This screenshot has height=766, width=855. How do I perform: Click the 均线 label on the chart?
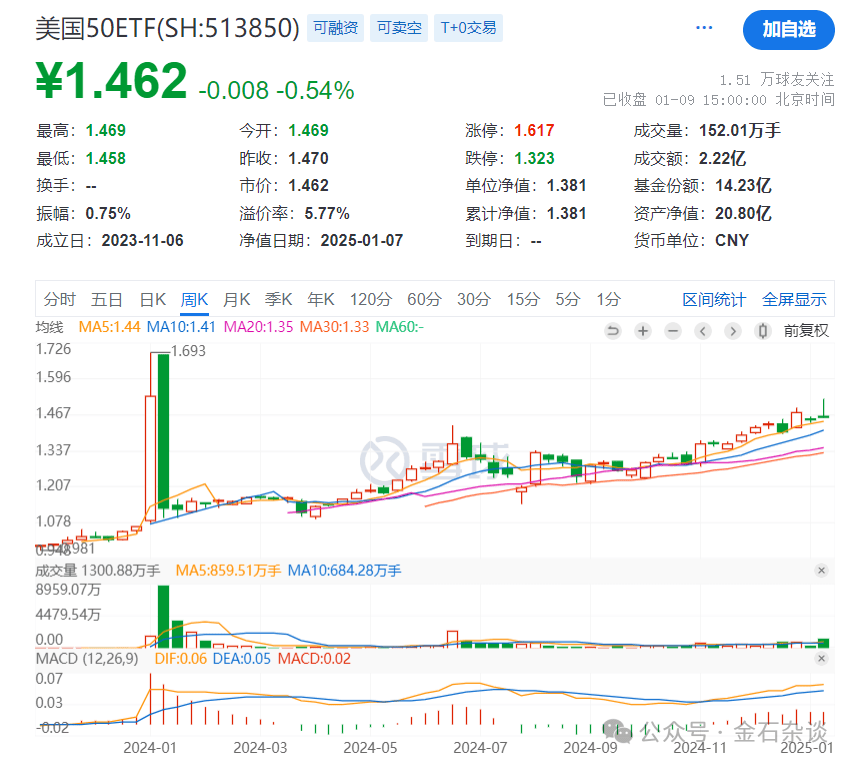click(x=50, y=327)
